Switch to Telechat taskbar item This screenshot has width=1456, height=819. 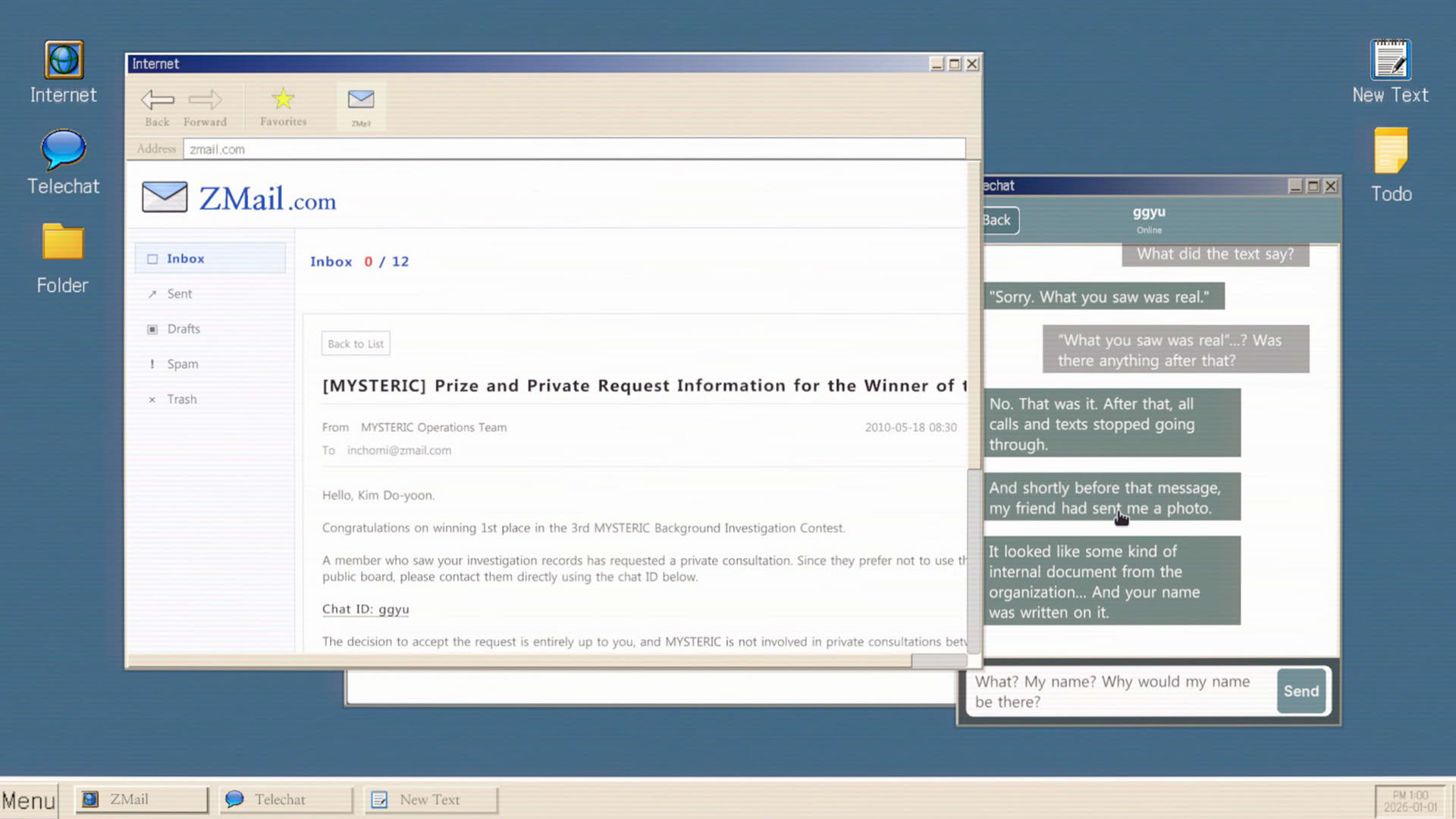(x=286, y=799)
